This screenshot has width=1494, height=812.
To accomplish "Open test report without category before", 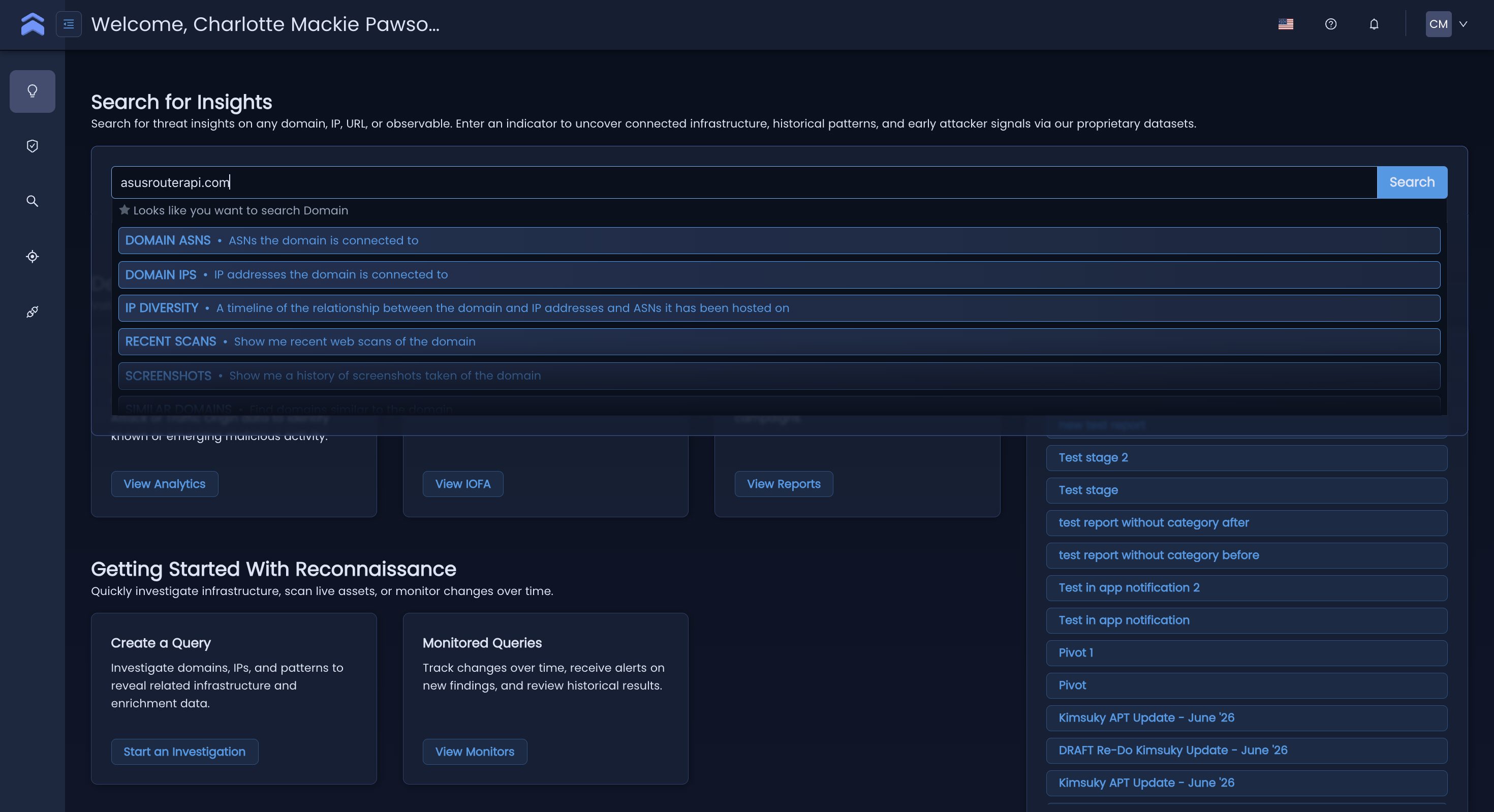I will pos(1247,555).
